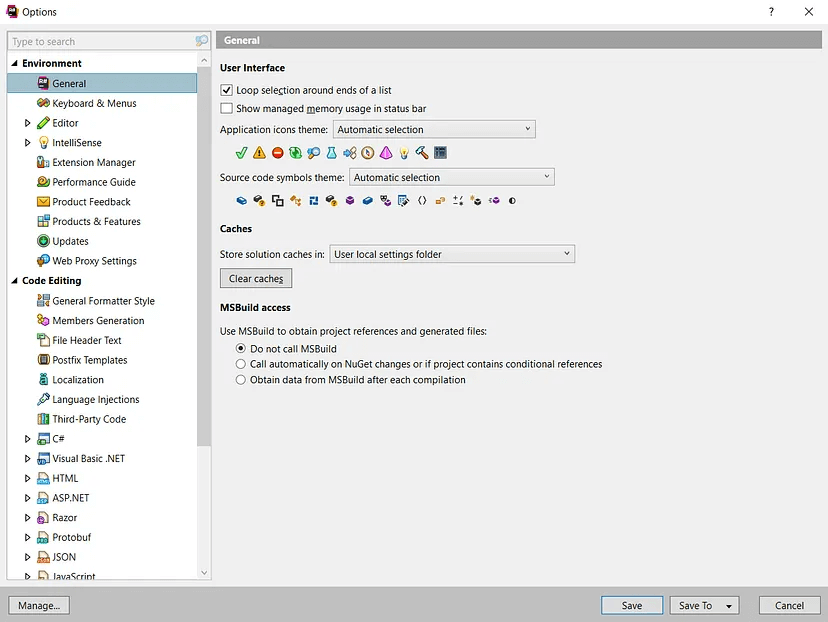This screenshot has height=622, width=828.
Task: Open the Third-Party Code settings page
Action: pyautogui.click(x=89, y=419)
